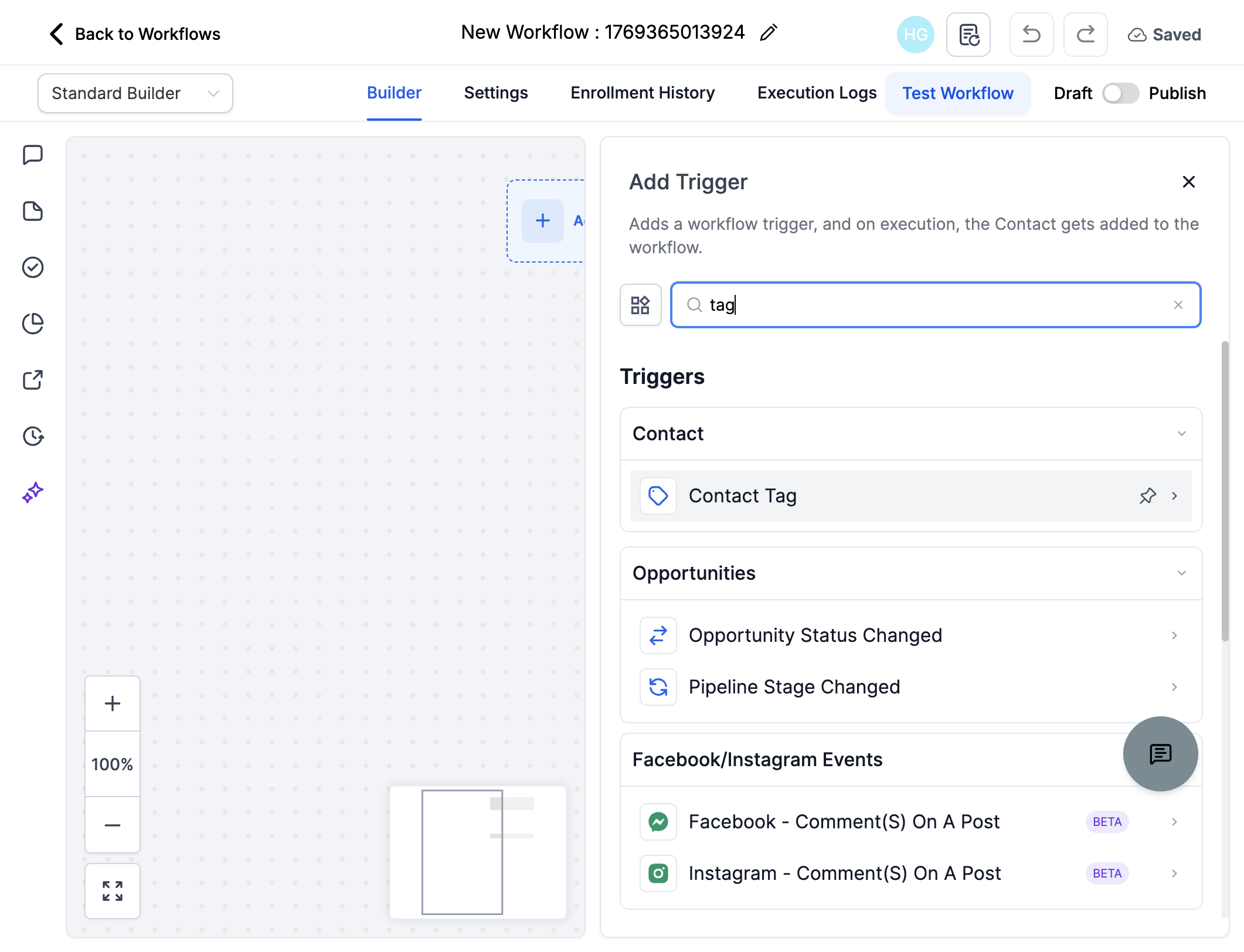The image size is (1244, 952).
Task: Open the comments sidebar icon
Action: pos(33,155)
